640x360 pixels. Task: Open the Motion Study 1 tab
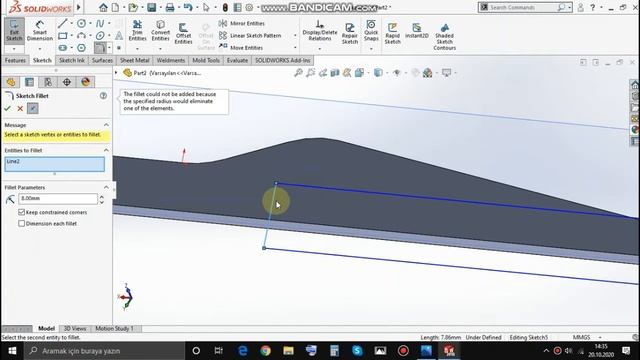pos(114,329)
